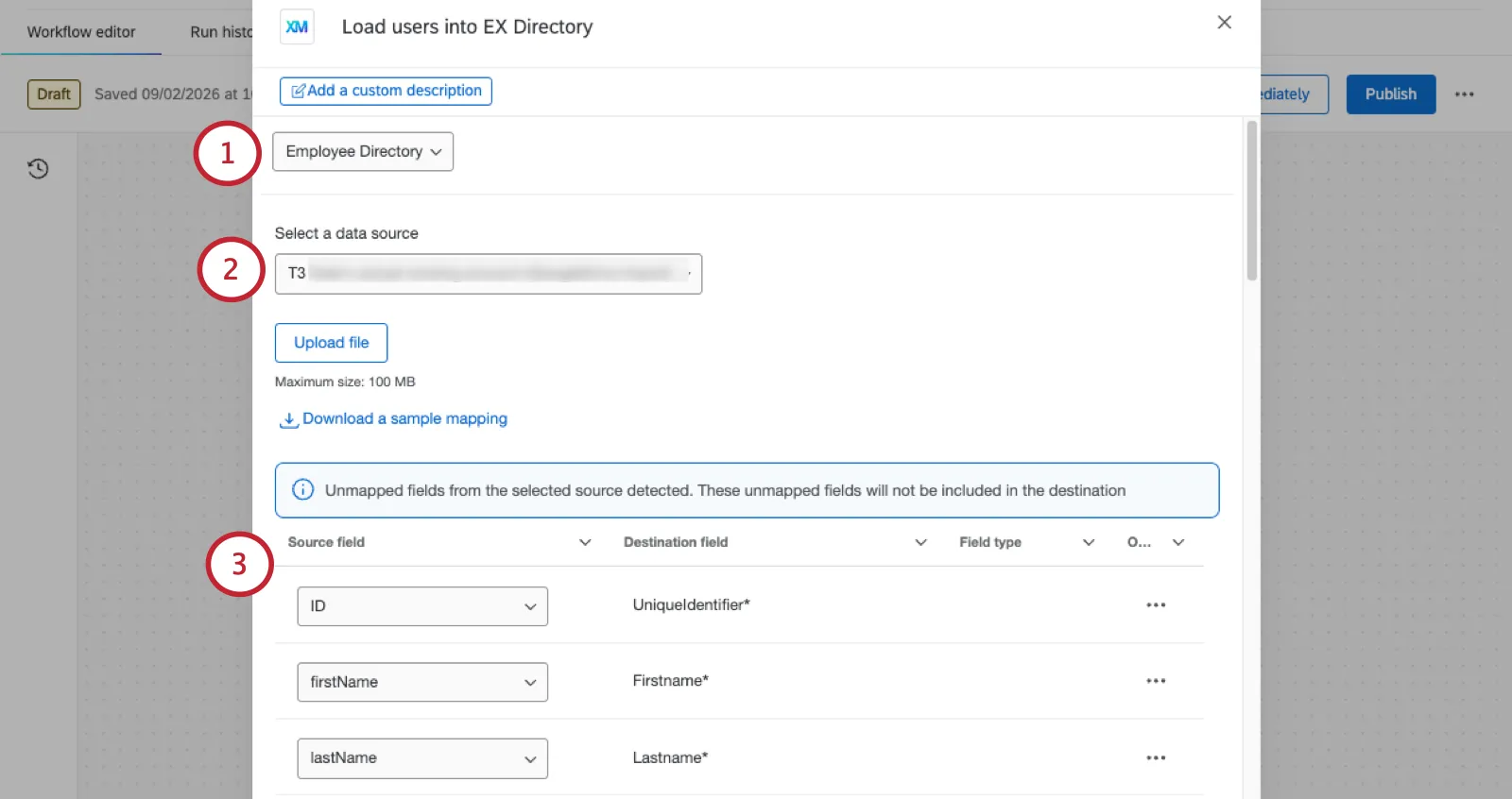Expand the Employee Directory dropdown

[363, 151]
